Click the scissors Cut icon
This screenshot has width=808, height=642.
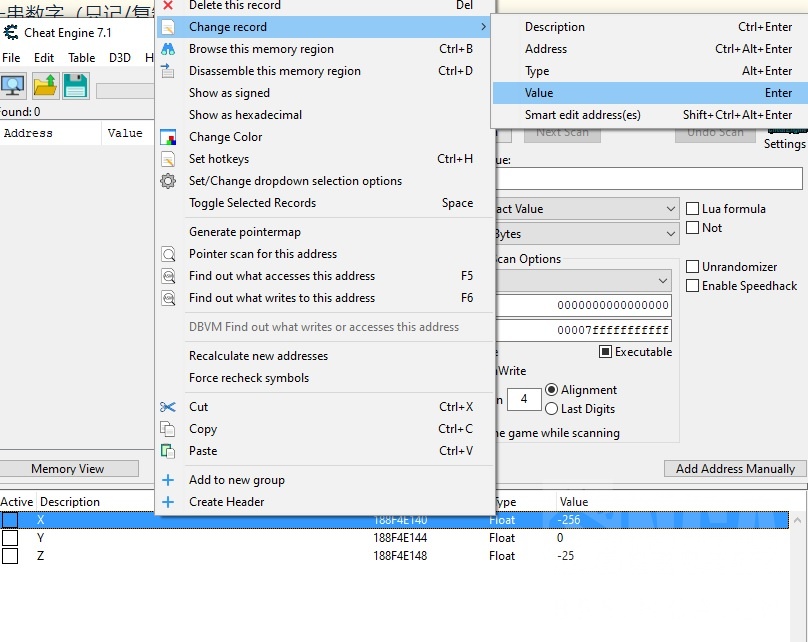[168, 407]
